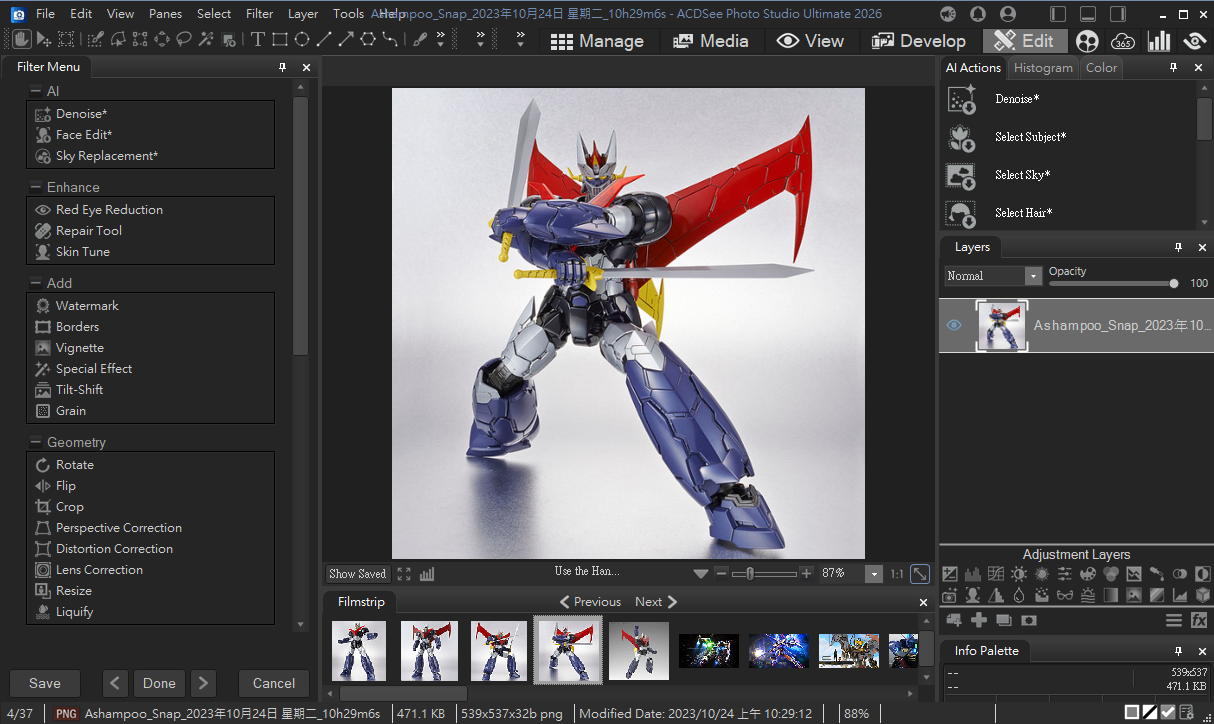Open the zoom percentage dropdown

tap(874, 574)
